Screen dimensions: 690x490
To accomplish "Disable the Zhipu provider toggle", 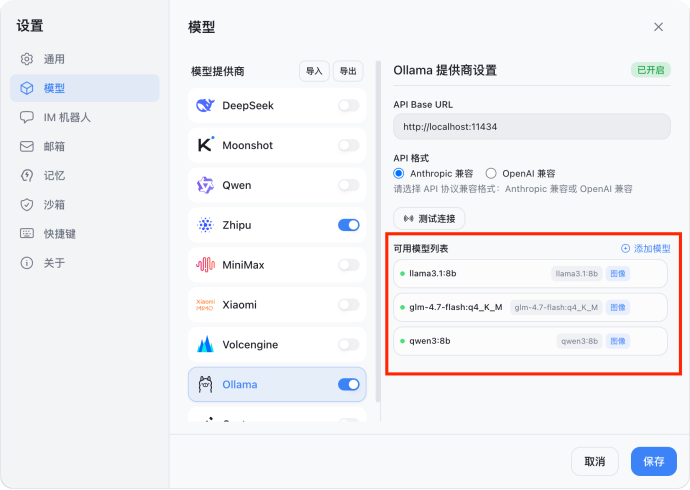I will coord(348,225).
